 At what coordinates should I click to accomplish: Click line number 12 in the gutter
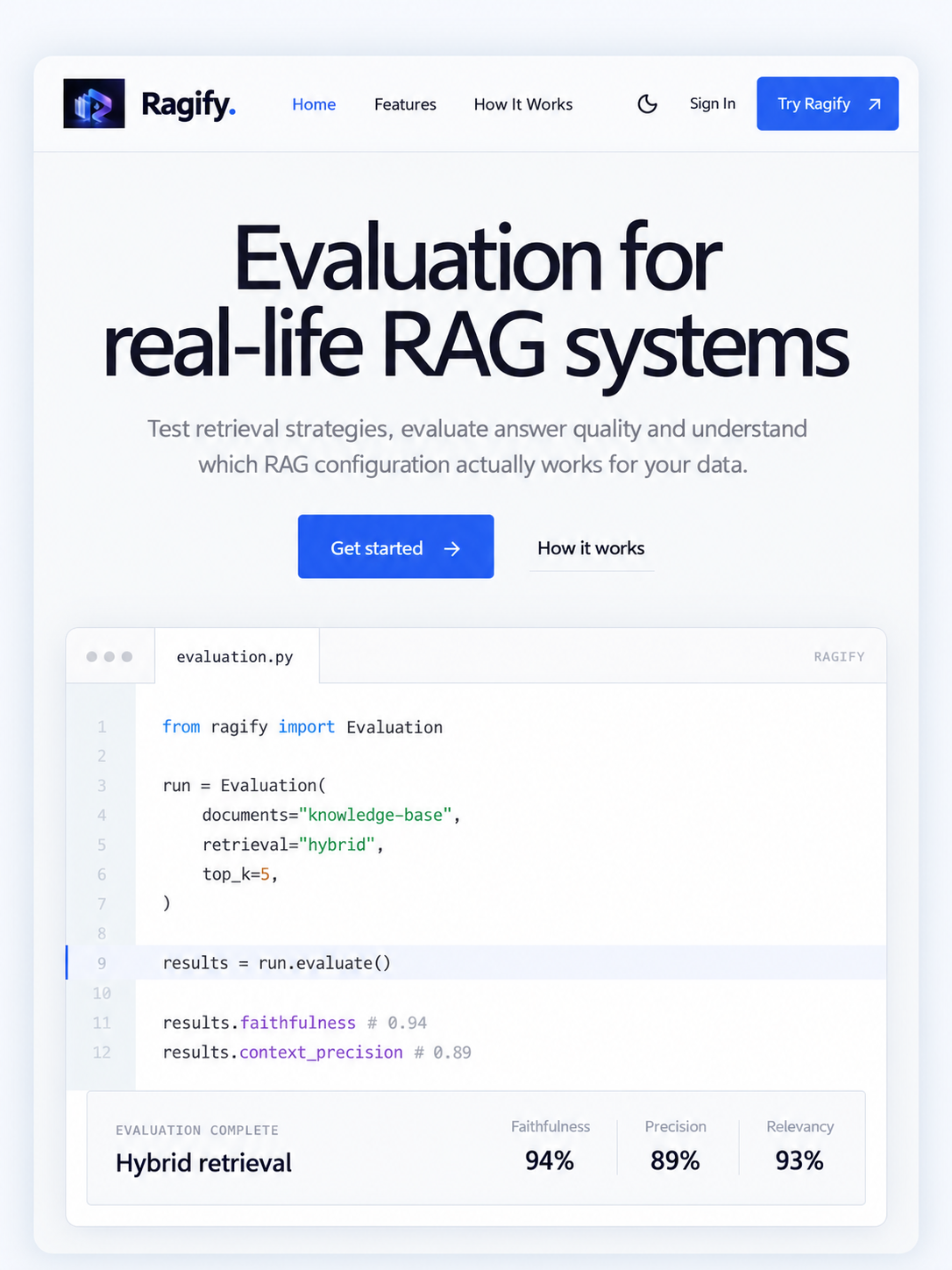coord(102,1052)
